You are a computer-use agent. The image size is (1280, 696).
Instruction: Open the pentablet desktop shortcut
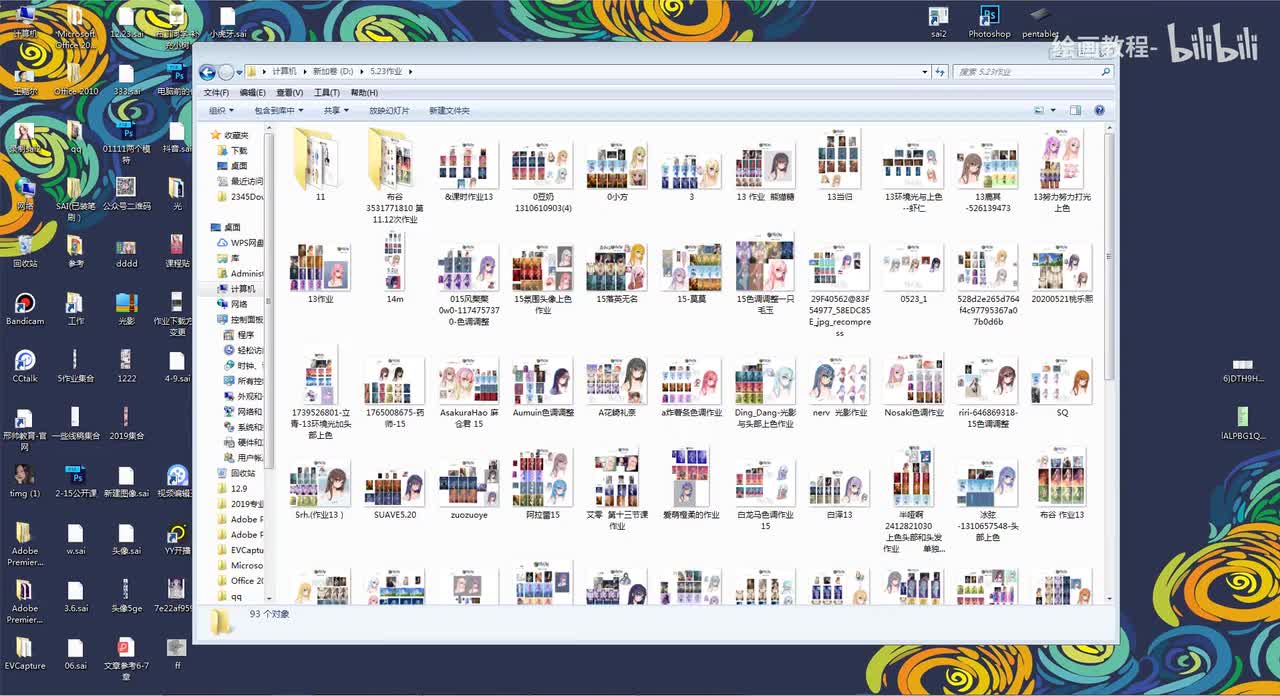(x=1040, y=23)
